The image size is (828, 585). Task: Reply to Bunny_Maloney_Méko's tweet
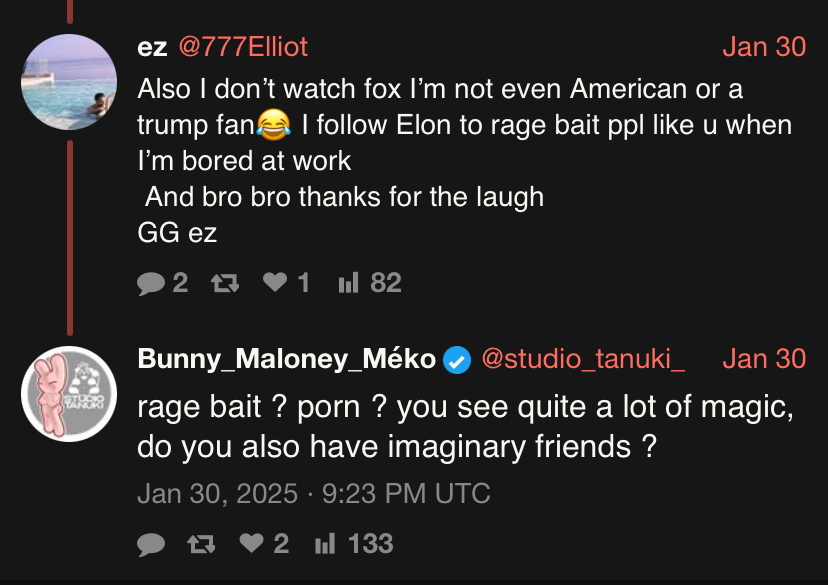[x=151, y=544]
